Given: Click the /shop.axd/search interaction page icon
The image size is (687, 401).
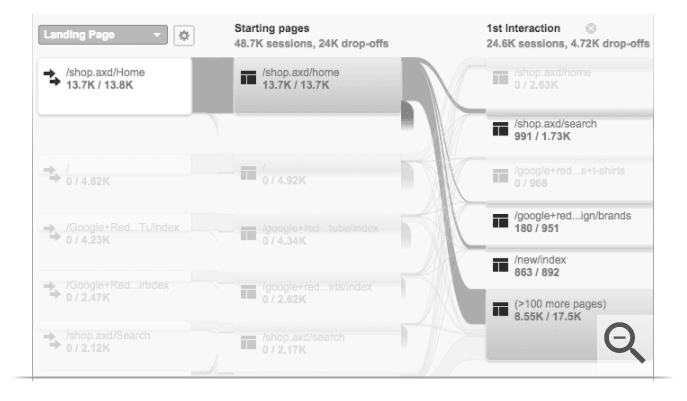Looking at the screenshot, I should (500, 129).
